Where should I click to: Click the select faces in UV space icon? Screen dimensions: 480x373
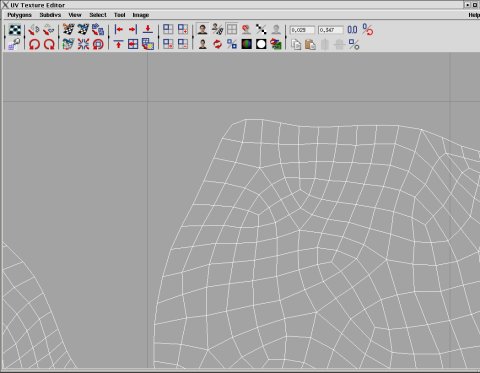[148, 44]
